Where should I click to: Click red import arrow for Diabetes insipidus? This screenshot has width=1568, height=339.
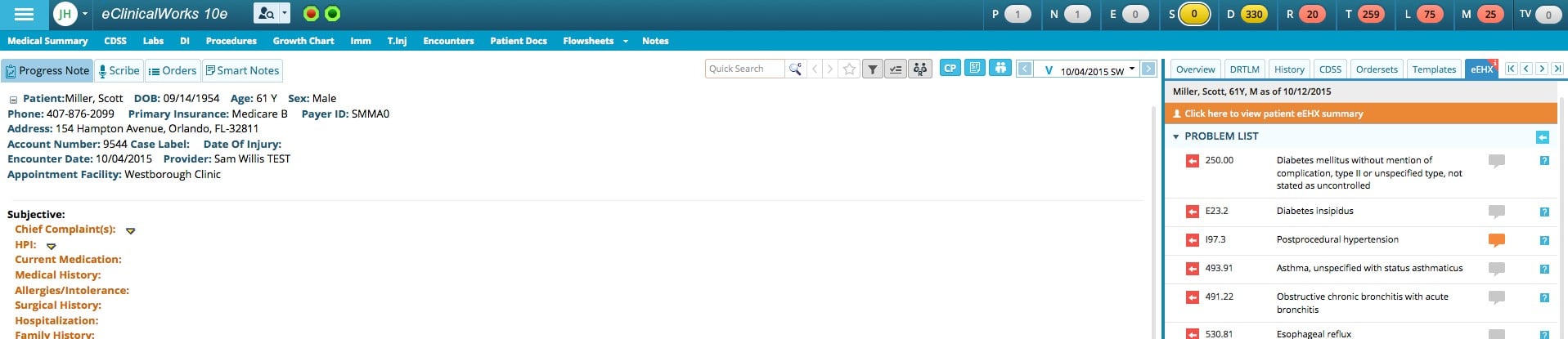click(x=1193, y=212)
